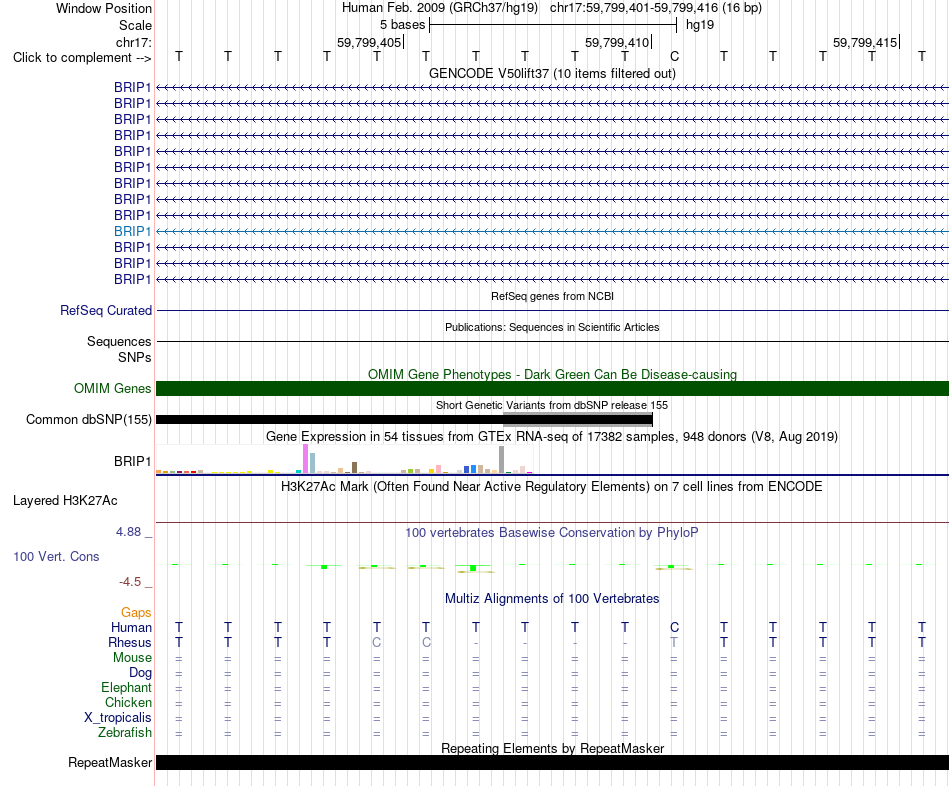This screenshot has height=786, width=950.
Task: Click the Layered H3K27Ac label
Action: click(x=65, y=501)
